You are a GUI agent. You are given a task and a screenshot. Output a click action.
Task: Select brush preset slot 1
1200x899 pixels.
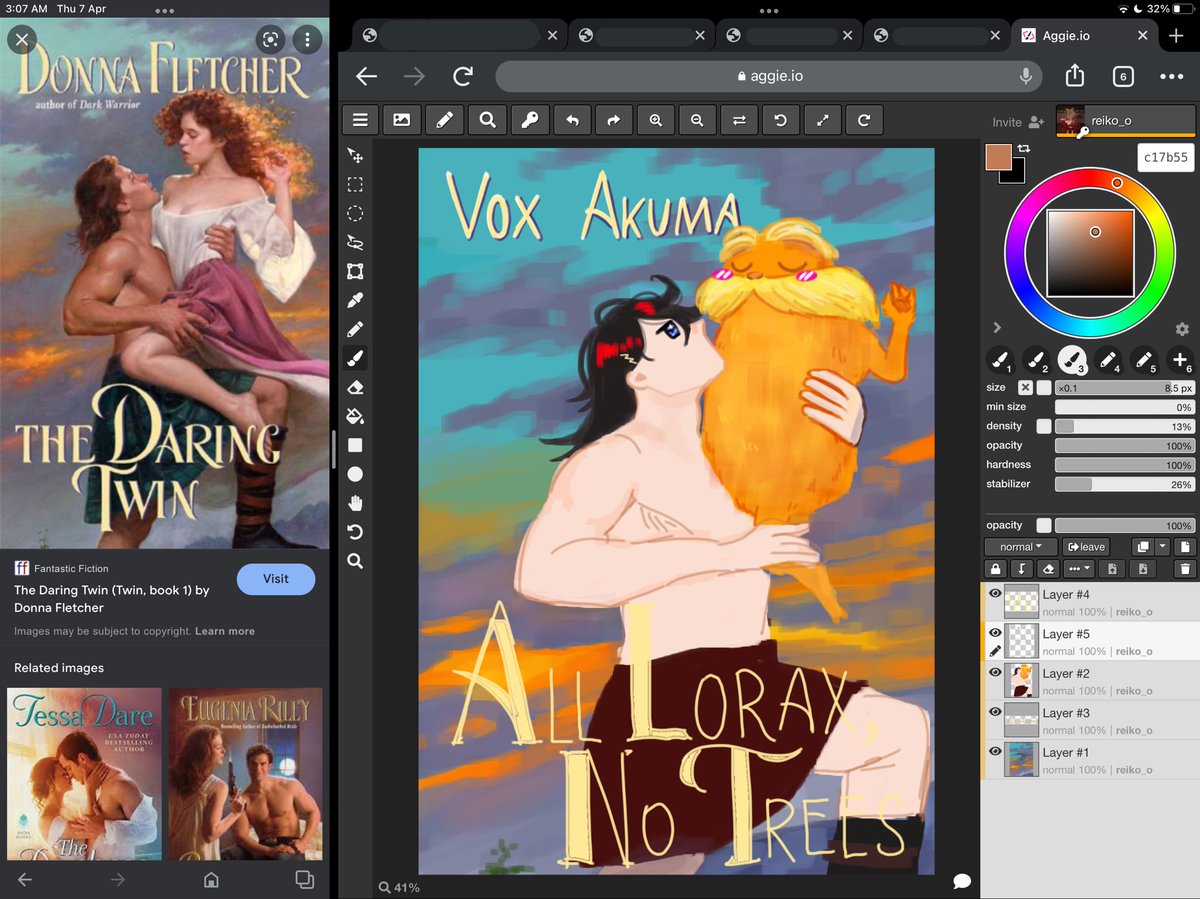point(999,360)
